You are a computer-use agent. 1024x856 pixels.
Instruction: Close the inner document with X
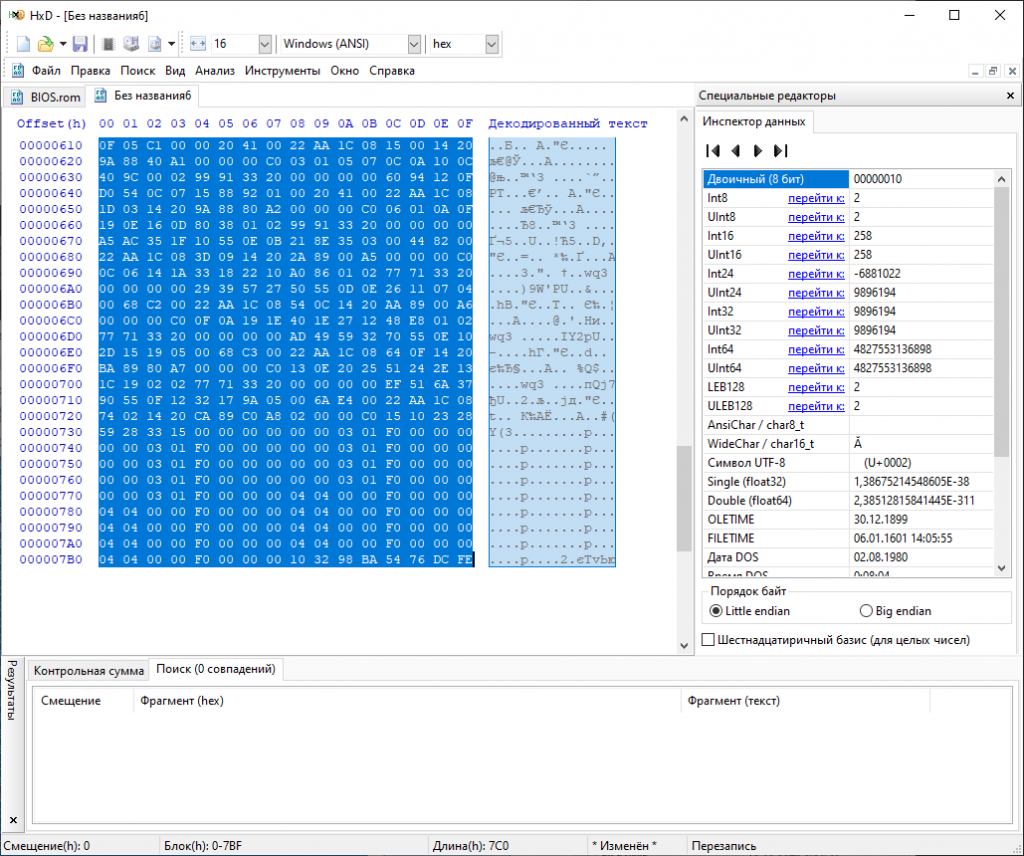pyautogui.click(x=1012, y=71)
